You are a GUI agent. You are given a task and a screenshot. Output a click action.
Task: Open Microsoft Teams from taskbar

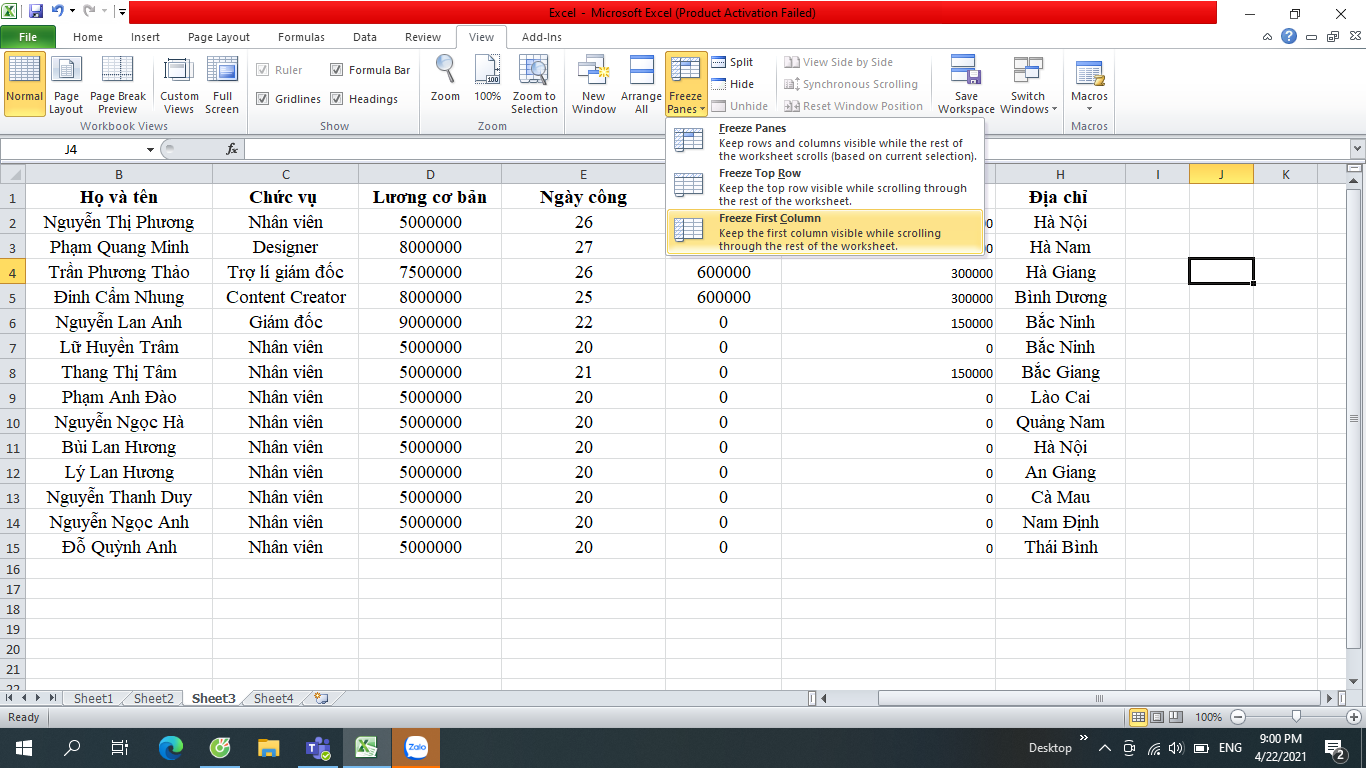pos(318,748)
